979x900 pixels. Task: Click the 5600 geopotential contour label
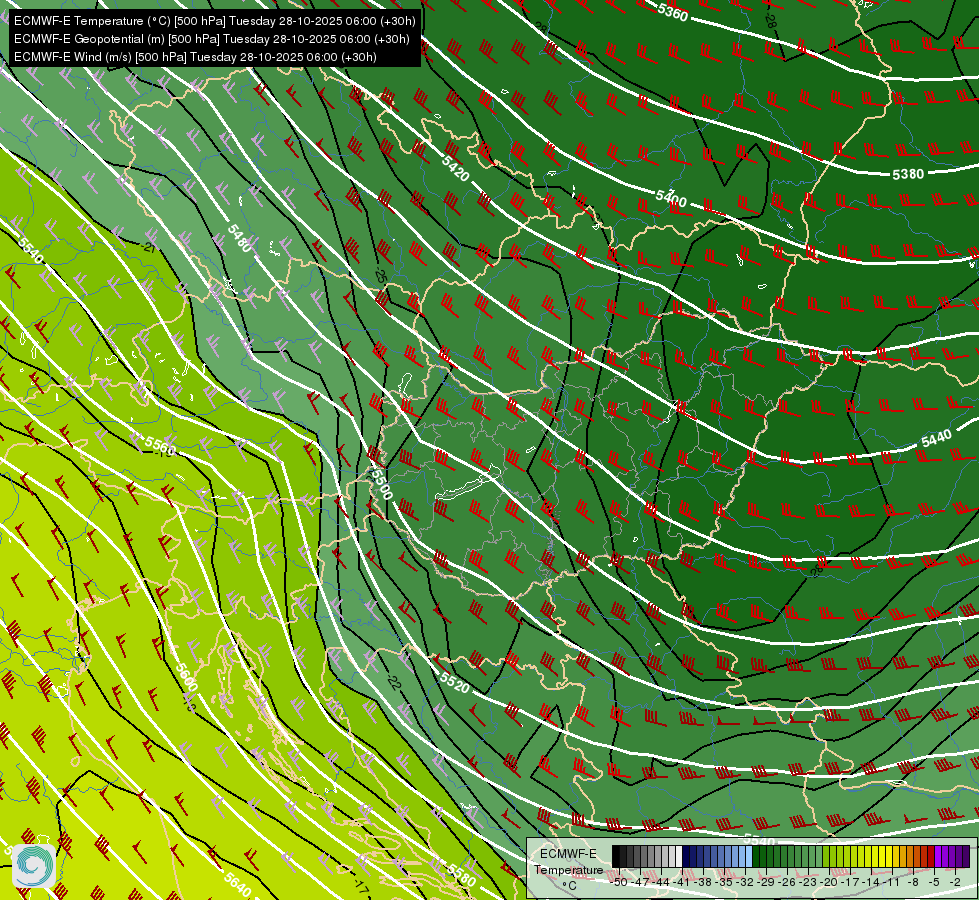186,678
